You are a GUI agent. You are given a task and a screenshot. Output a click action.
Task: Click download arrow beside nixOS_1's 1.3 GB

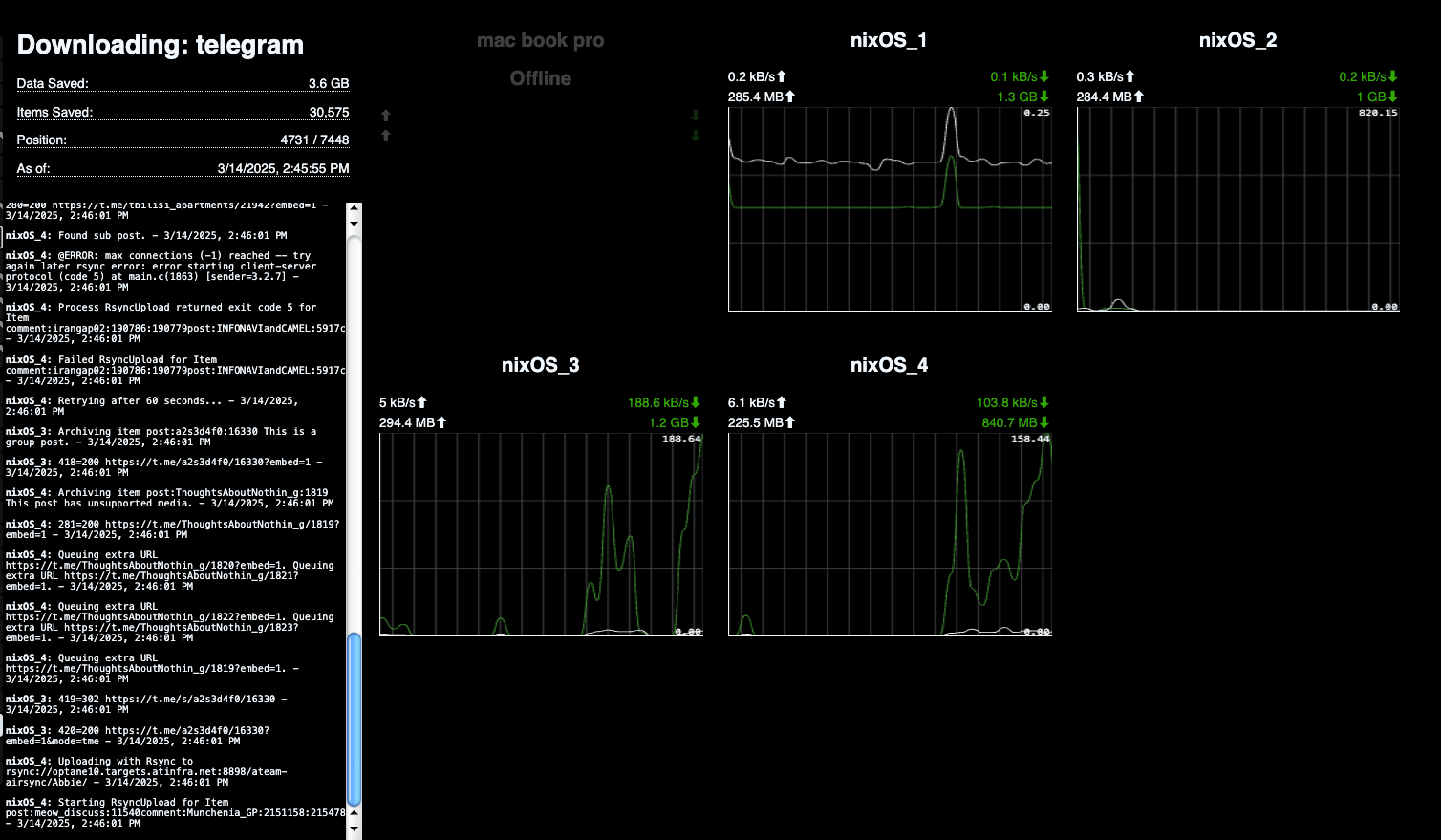1044,97
